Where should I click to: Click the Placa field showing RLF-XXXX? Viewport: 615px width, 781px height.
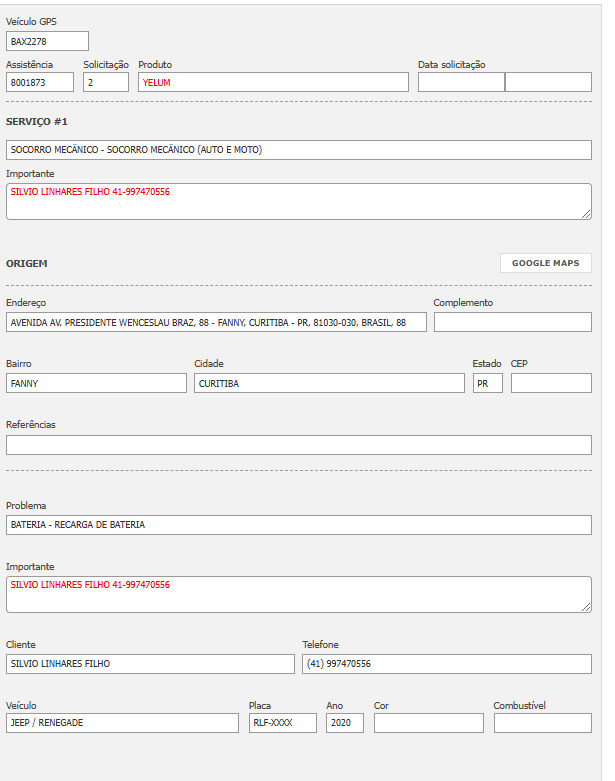(x=283, y=723)
